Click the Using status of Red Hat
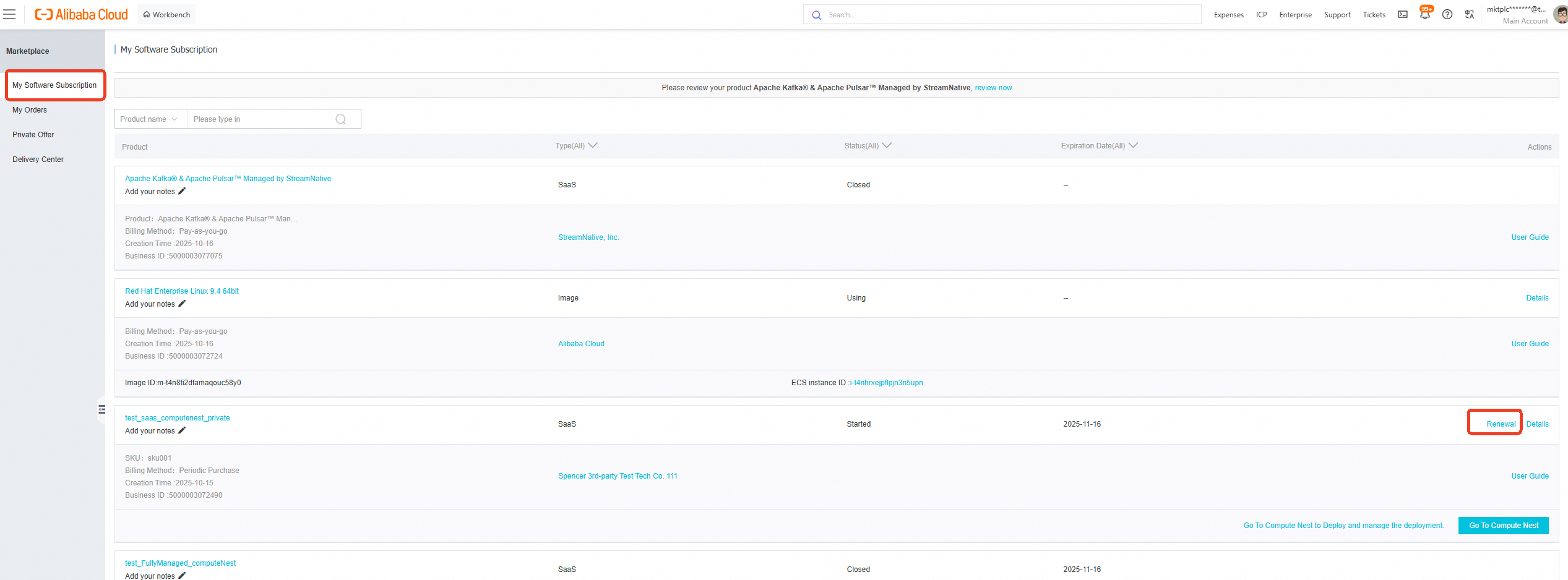1568x580 pixels. point(856,298)
